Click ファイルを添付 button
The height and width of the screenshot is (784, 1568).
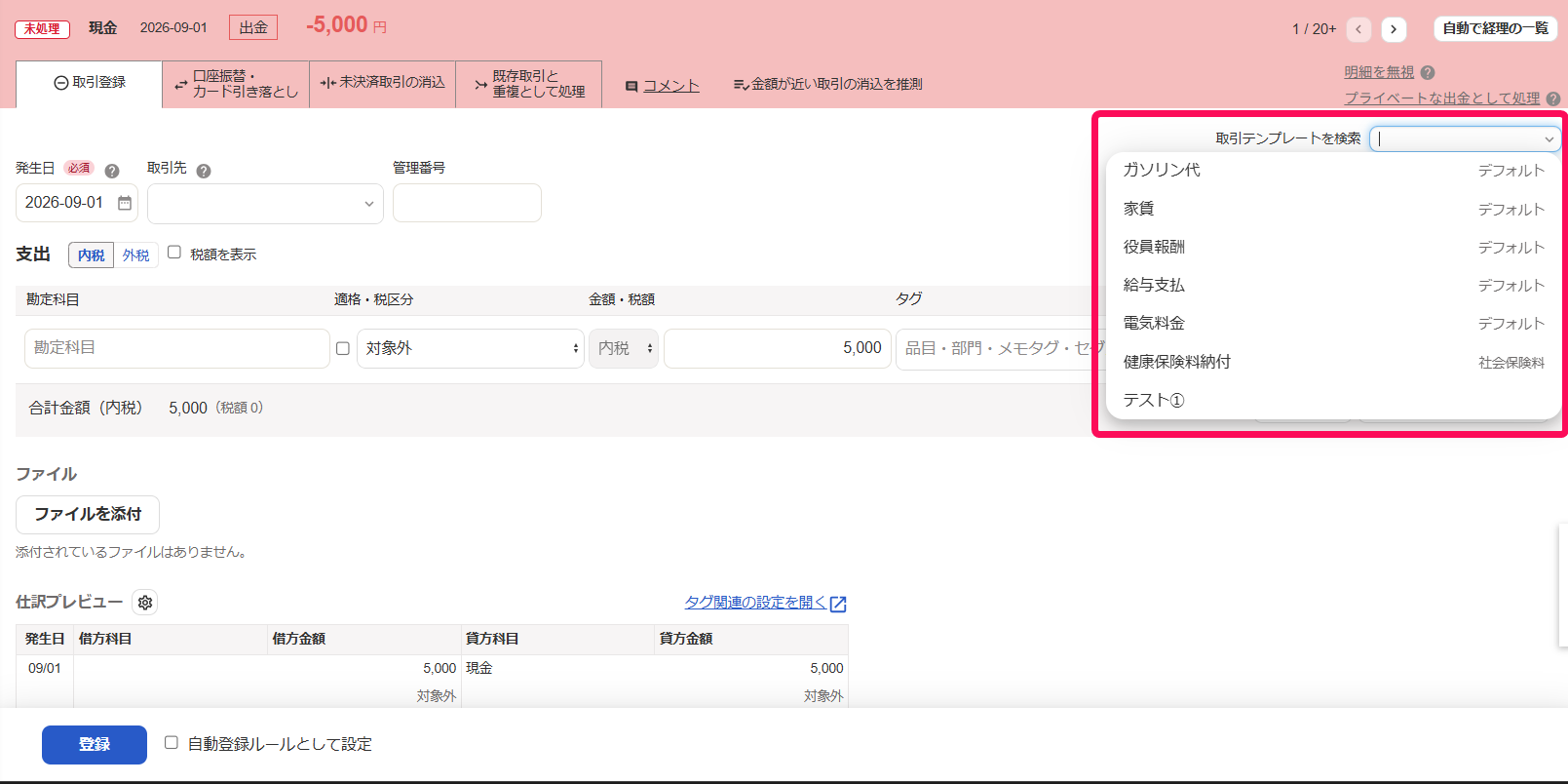[x=88, y=514]
